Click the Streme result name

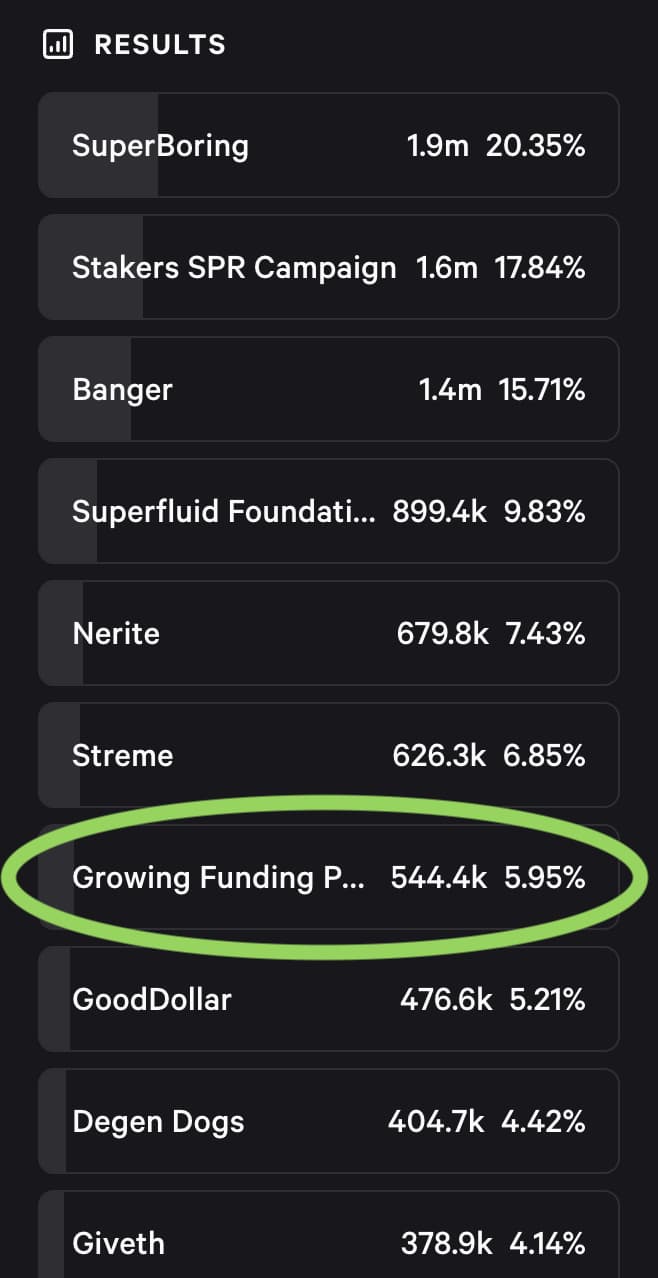[x=122, y=756]
